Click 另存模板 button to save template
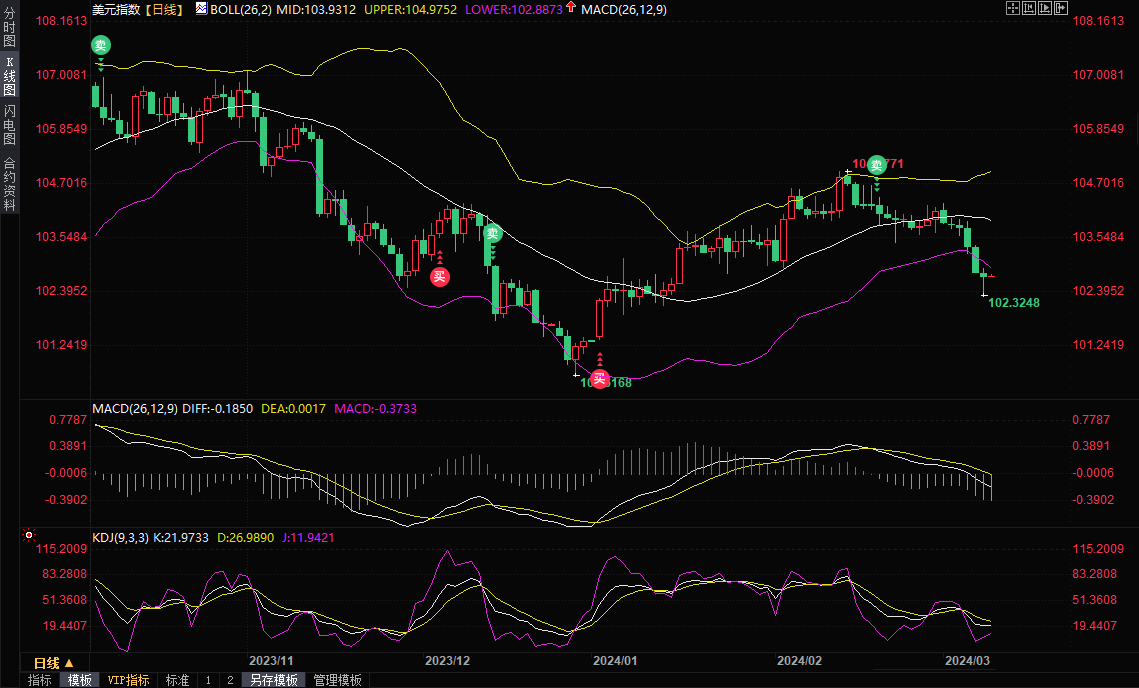Screen dimensions: 1139x688 point(273,680)
